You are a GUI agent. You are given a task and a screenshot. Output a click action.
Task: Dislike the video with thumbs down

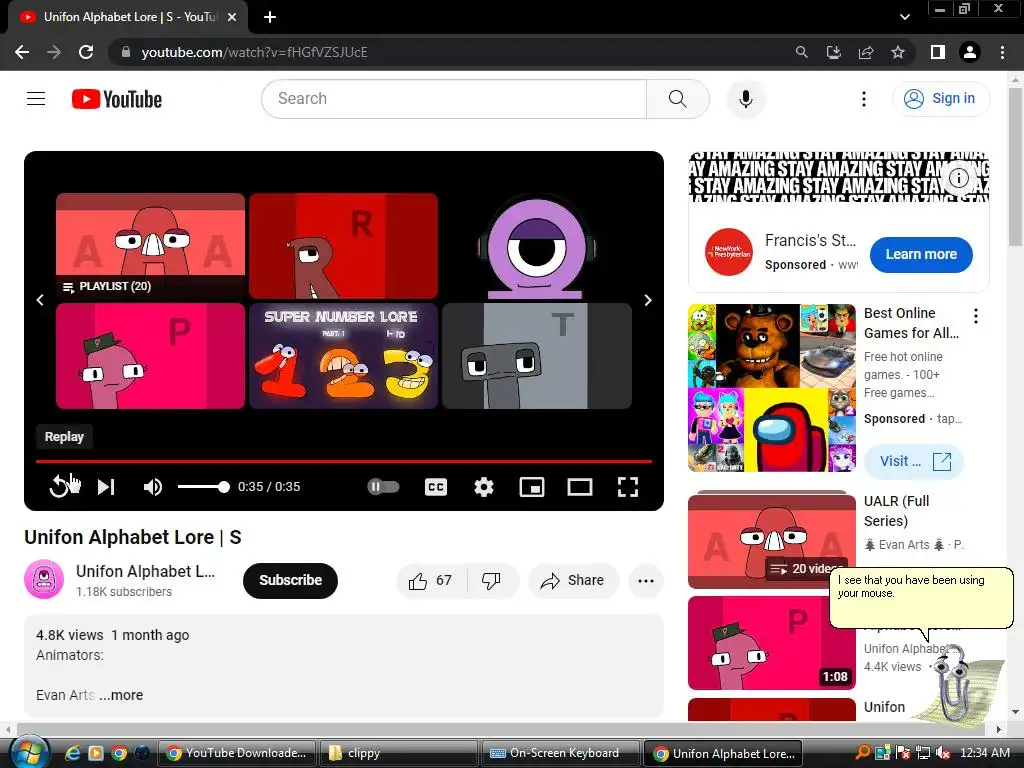click(492, 581)
